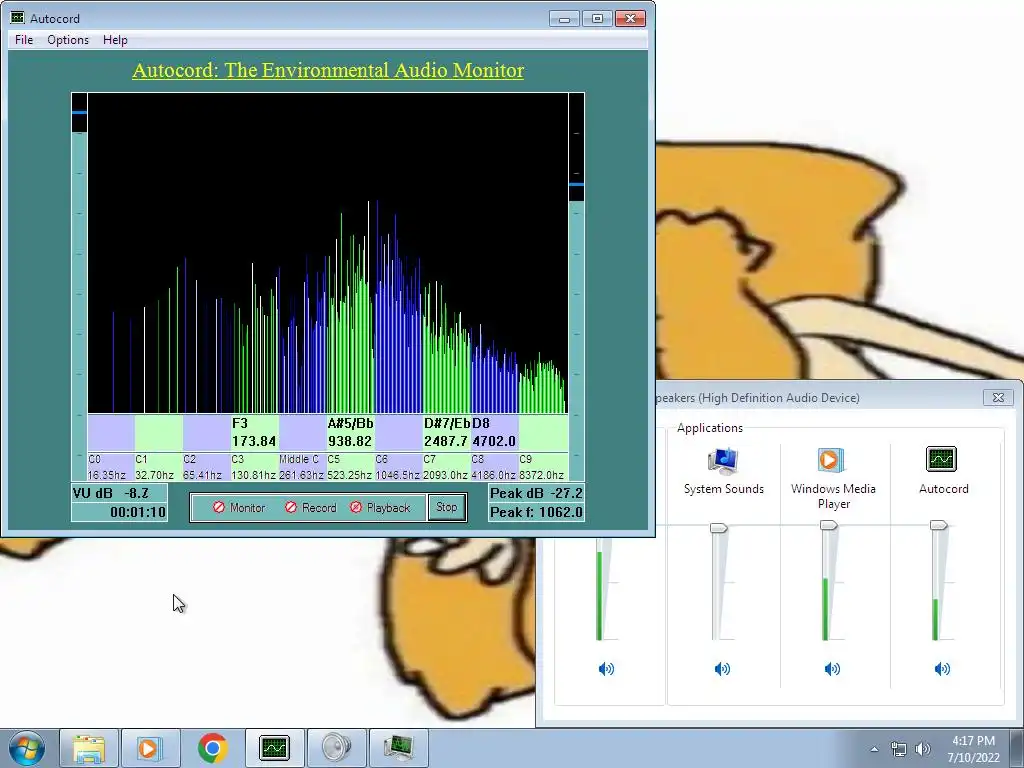The height and width of the screenshot is (768, 1024).
Task: Open the Help menu in Autocord
Action: (x=115, y=40)
